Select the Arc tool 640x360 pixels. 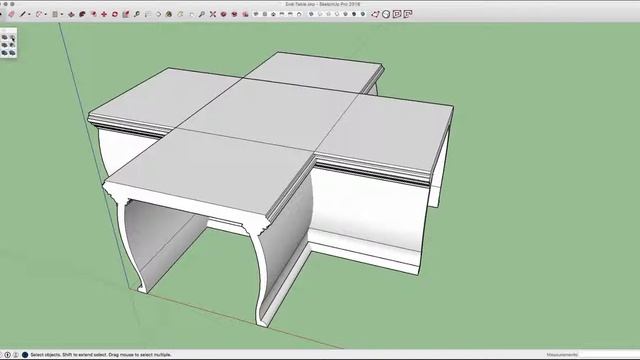pyautogui.click(x=39, y=14)
